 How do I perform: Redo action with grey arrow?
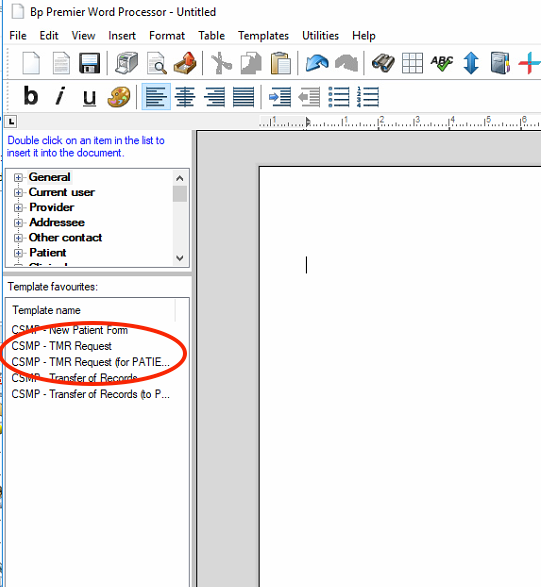(346, 63)
